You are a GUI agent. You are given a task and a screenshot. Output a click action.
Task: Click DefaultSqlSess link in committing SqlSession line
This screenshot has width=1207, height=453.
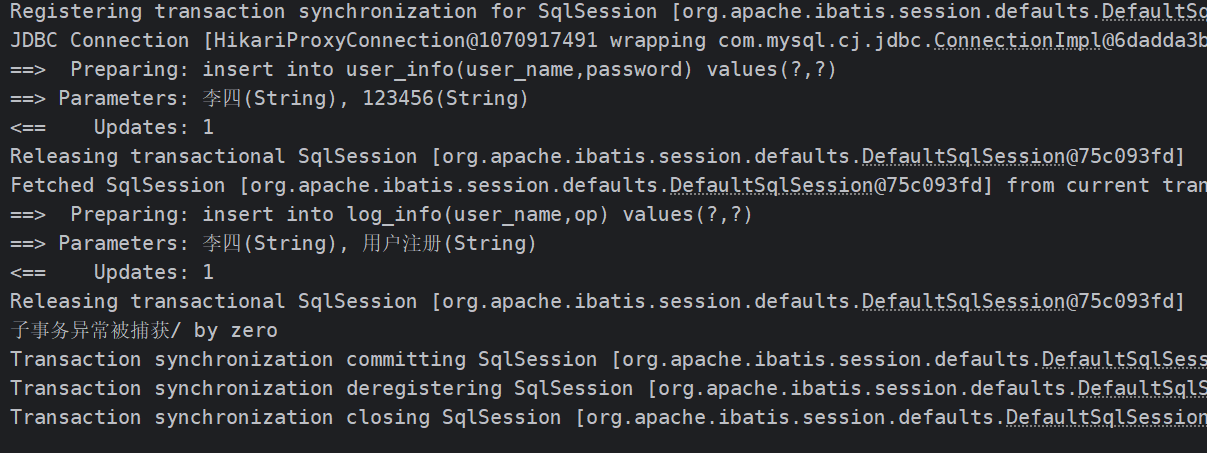(x=1123, y=359)
